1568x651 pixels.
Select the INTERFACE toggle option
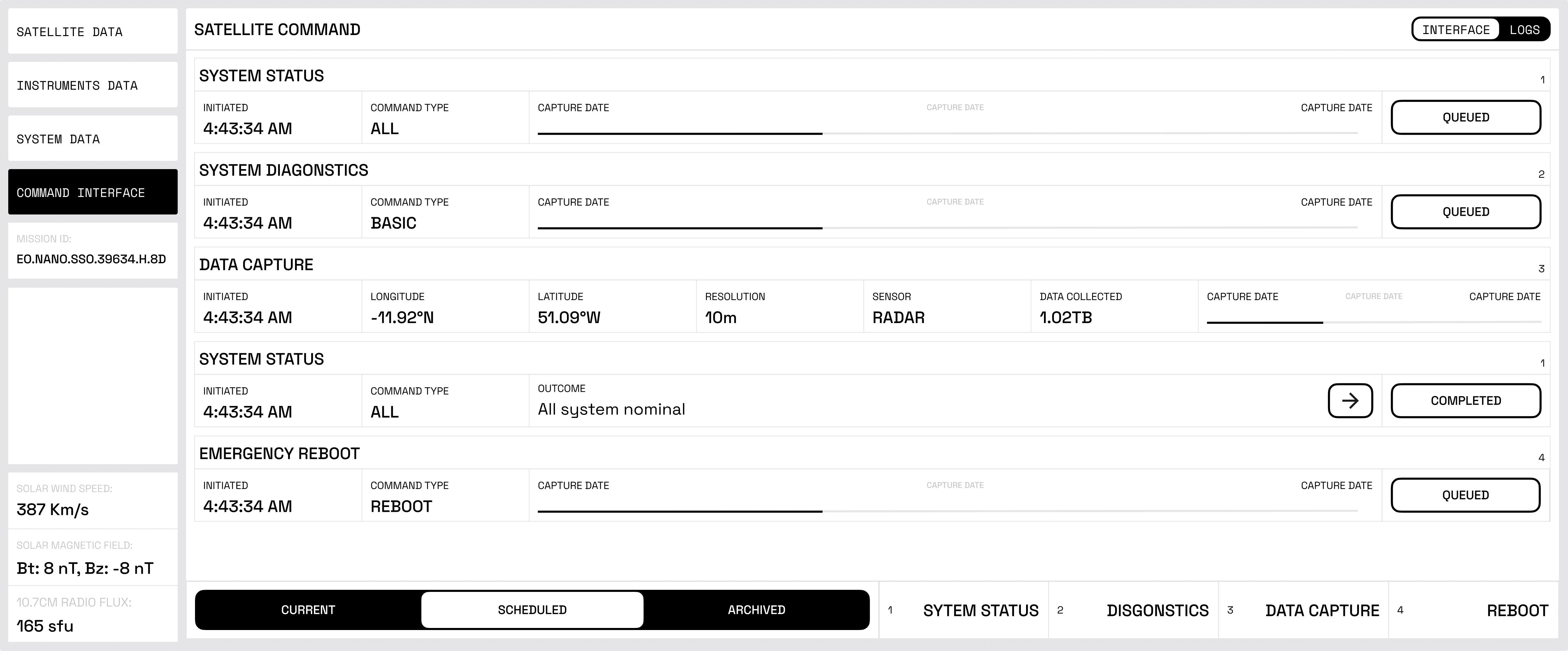point(1456,30)
